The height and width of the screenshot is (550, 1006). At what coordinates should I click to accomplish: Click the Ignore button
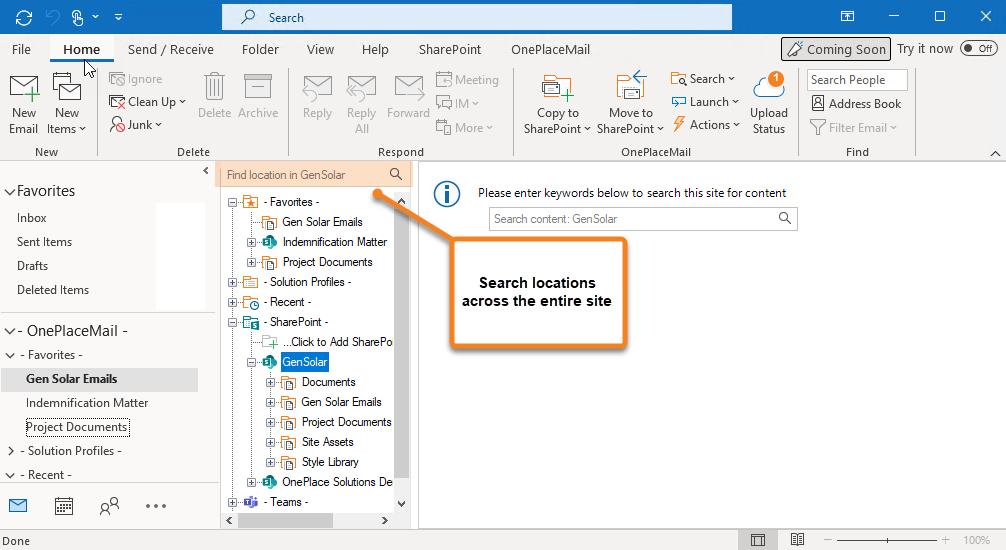[x=135, y=79]
